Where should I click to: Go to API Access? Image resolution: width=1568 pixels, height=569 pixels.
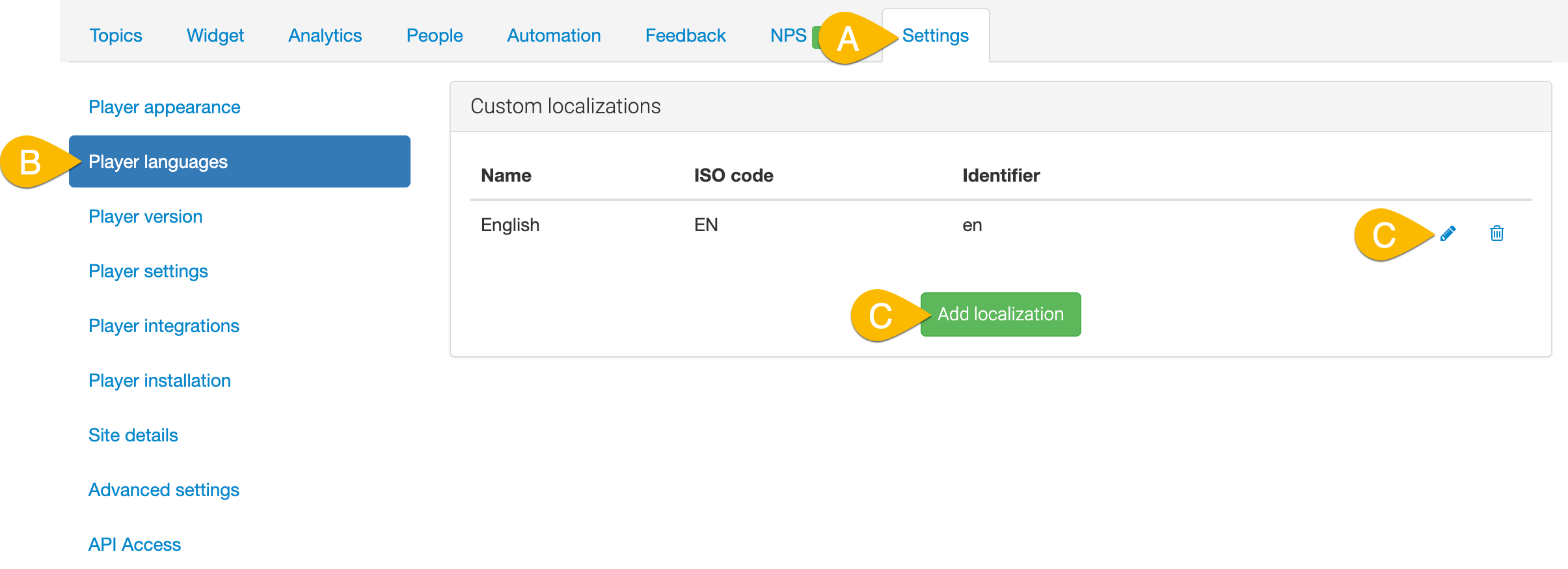pyautogui.click(x=134, y=545)
